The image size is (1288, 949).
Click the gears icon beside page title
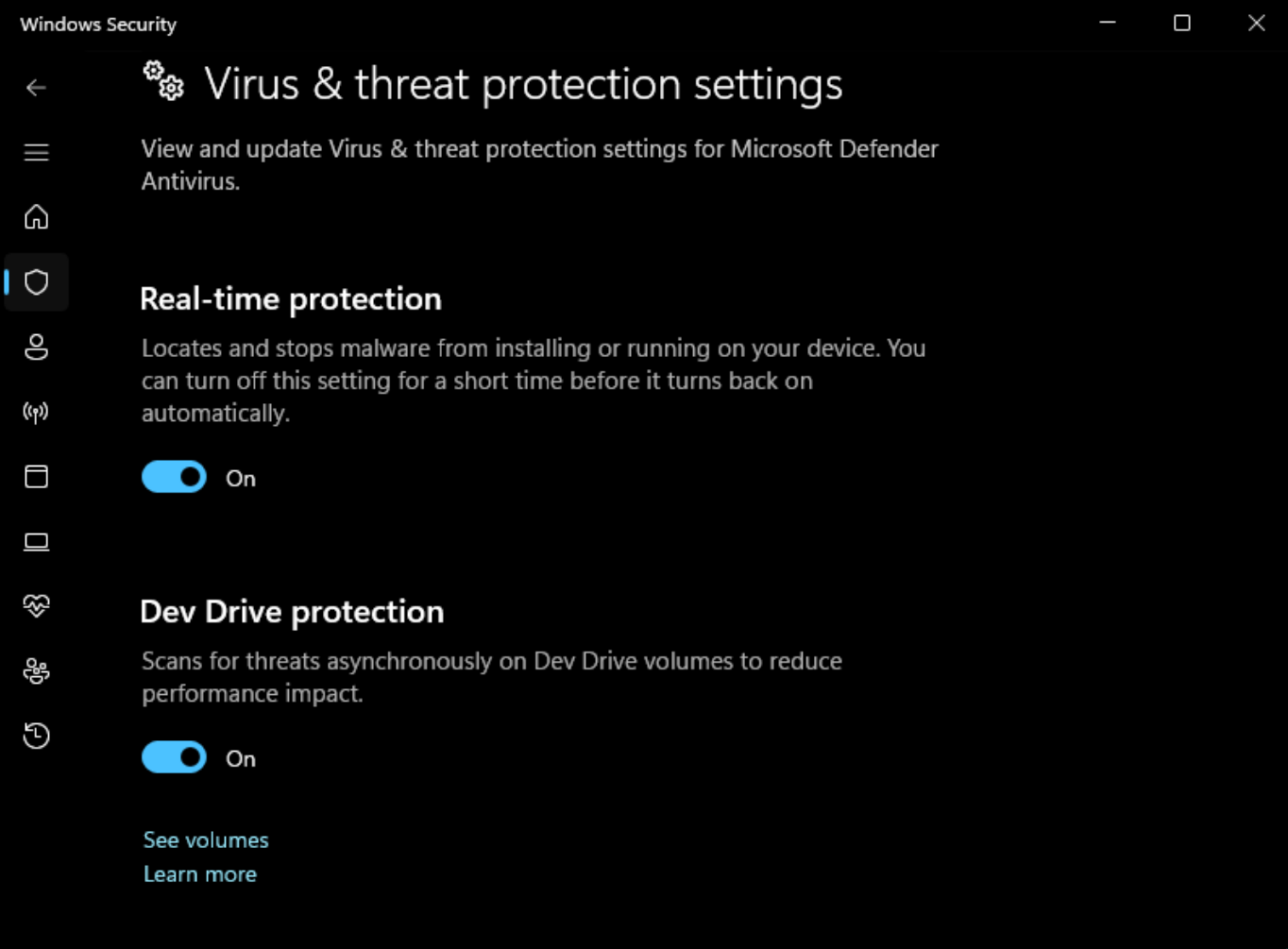[x=163, y=81]
